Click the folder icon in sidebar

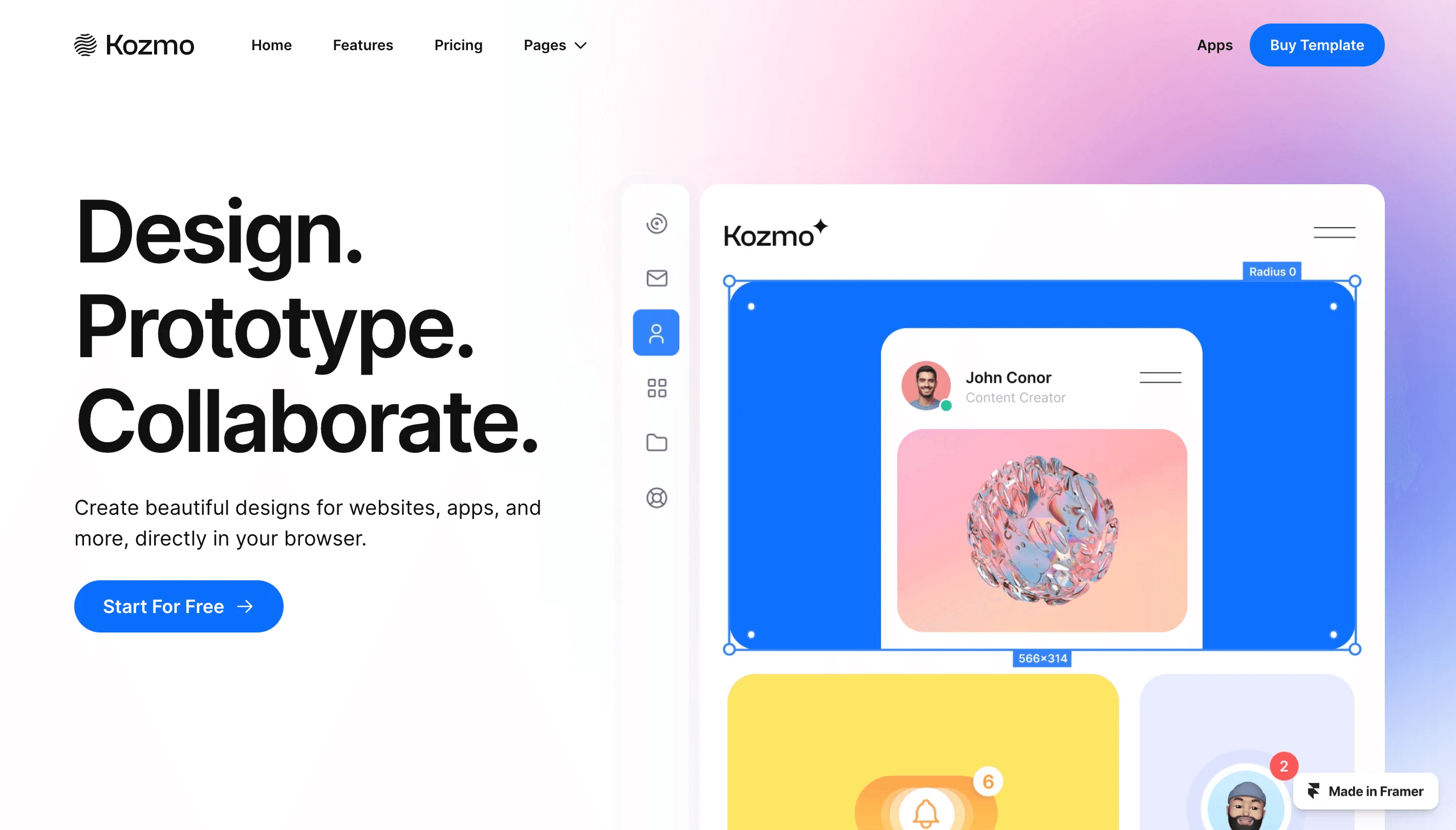656,442
